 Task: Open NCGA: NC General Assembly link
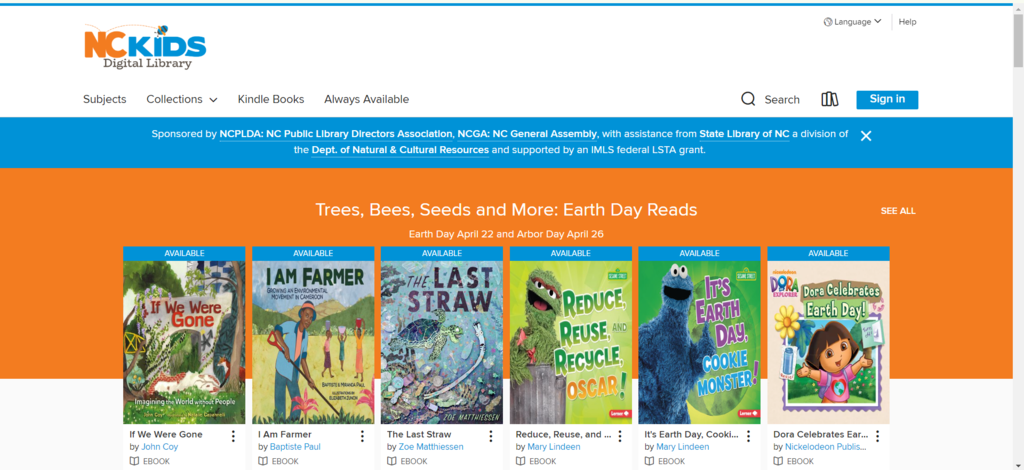pyautogui.click(x=527, y=134)
